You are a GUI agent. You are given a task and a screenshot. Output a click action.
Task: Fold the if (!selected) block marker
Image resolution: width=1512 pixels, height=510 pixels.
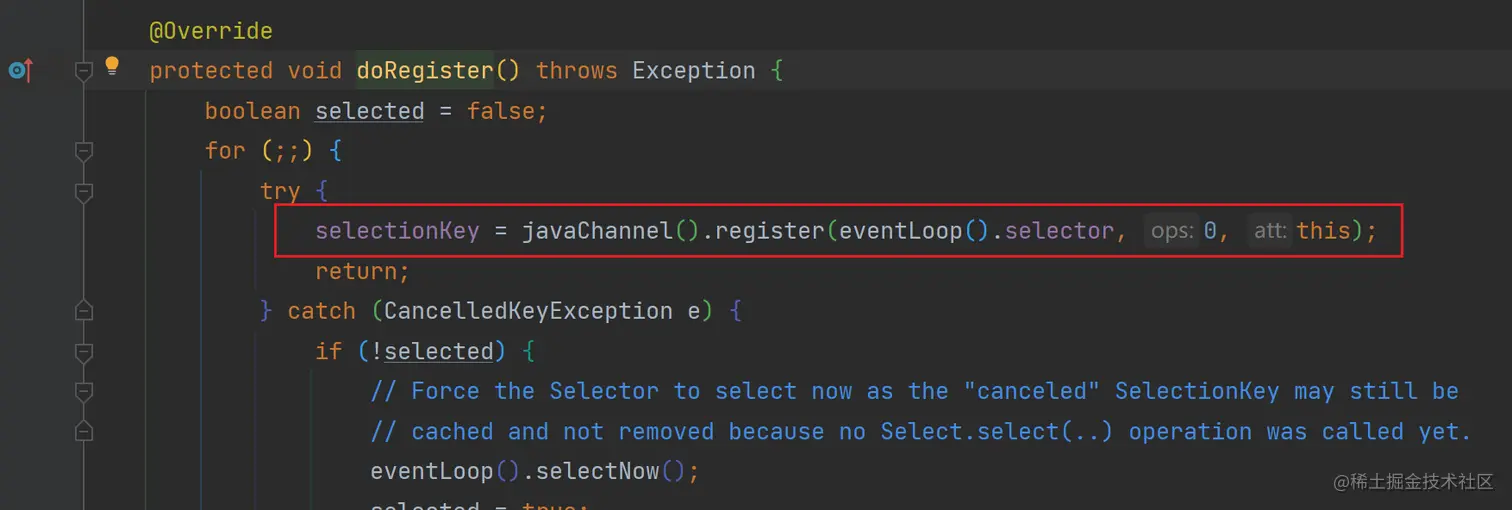84,351
